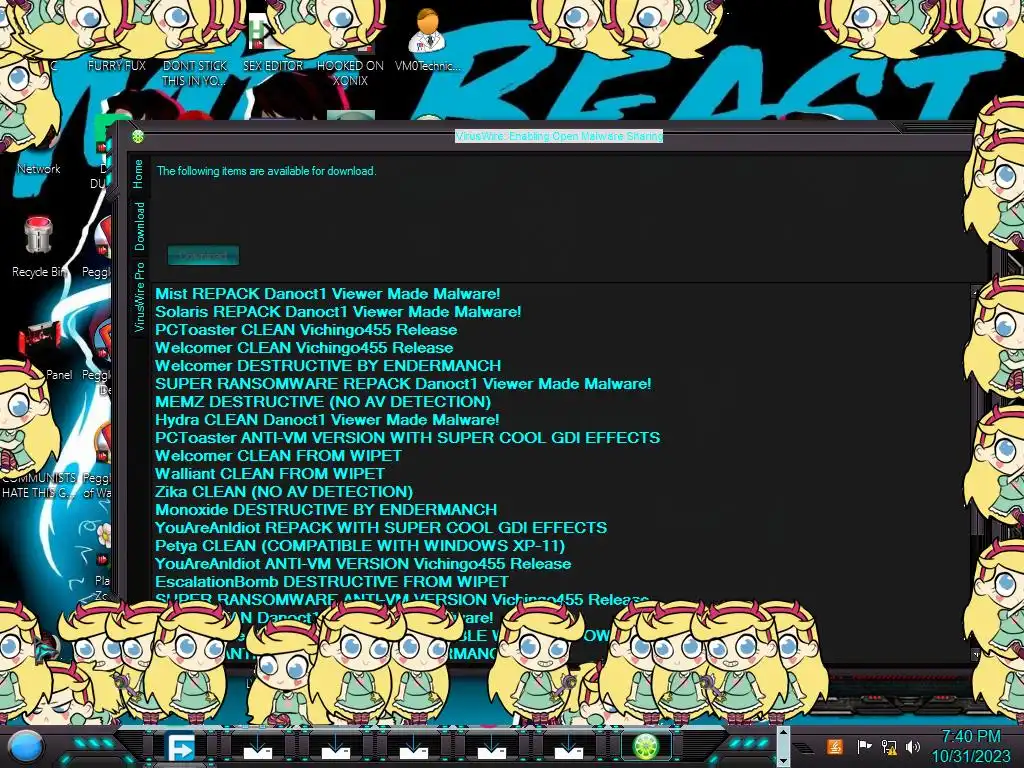1024x768 pixels.
Task: Select the Recycle Bin desktop icon
Action: pyautogui.click(x=39, y=247)
